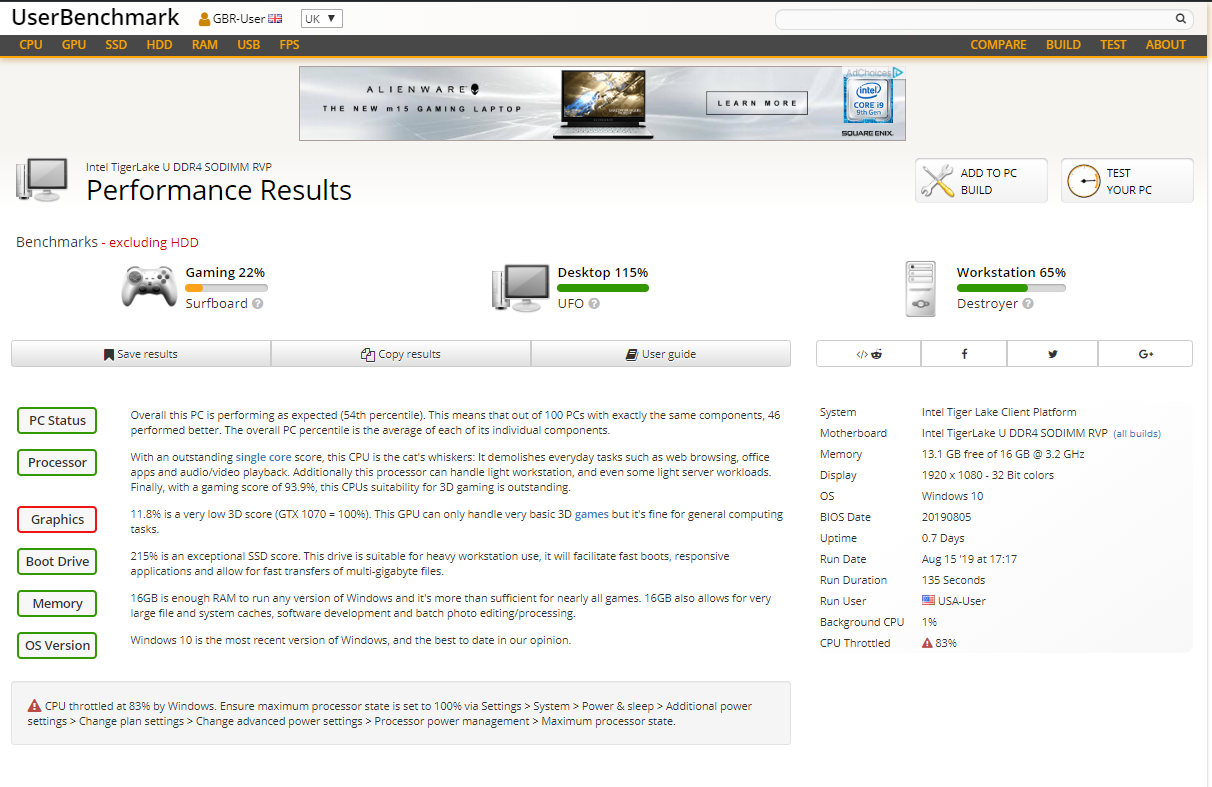Open the USB menu
The height and width of the screenshot is (787, 1212).
[x=248, y=45]
